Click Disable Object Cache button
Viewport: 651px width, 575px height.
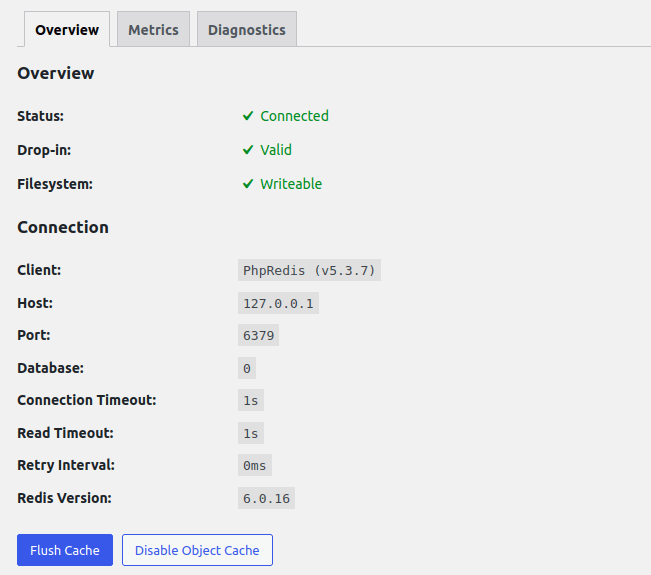[x=197, y=550]
